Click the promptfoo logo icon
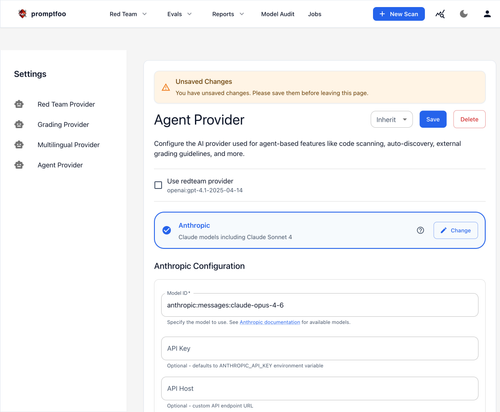500x412 pixels. (x=22, y=14)
